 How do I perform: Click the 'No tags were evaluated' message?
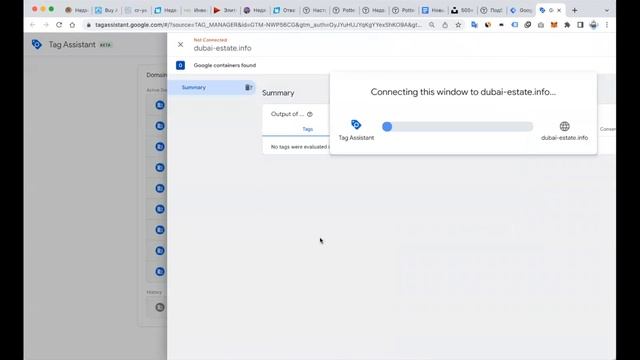[x=300, y=147]
